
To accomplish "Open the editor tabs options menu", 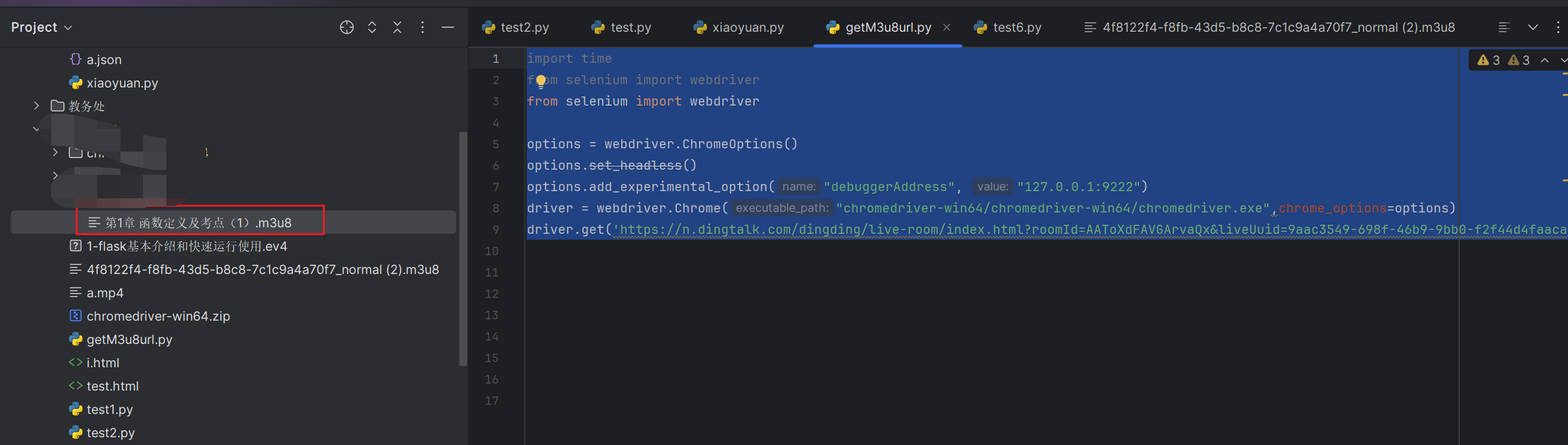I will pyautogui.click(x=1558, y=27).
